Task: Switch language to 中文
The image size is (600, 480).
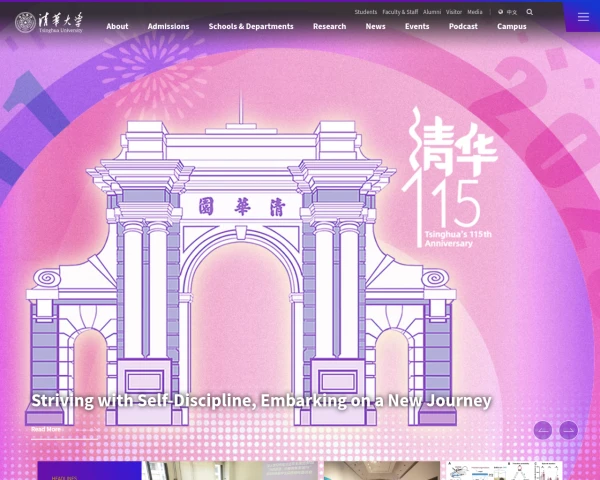Action: click(x=512, y=12)
